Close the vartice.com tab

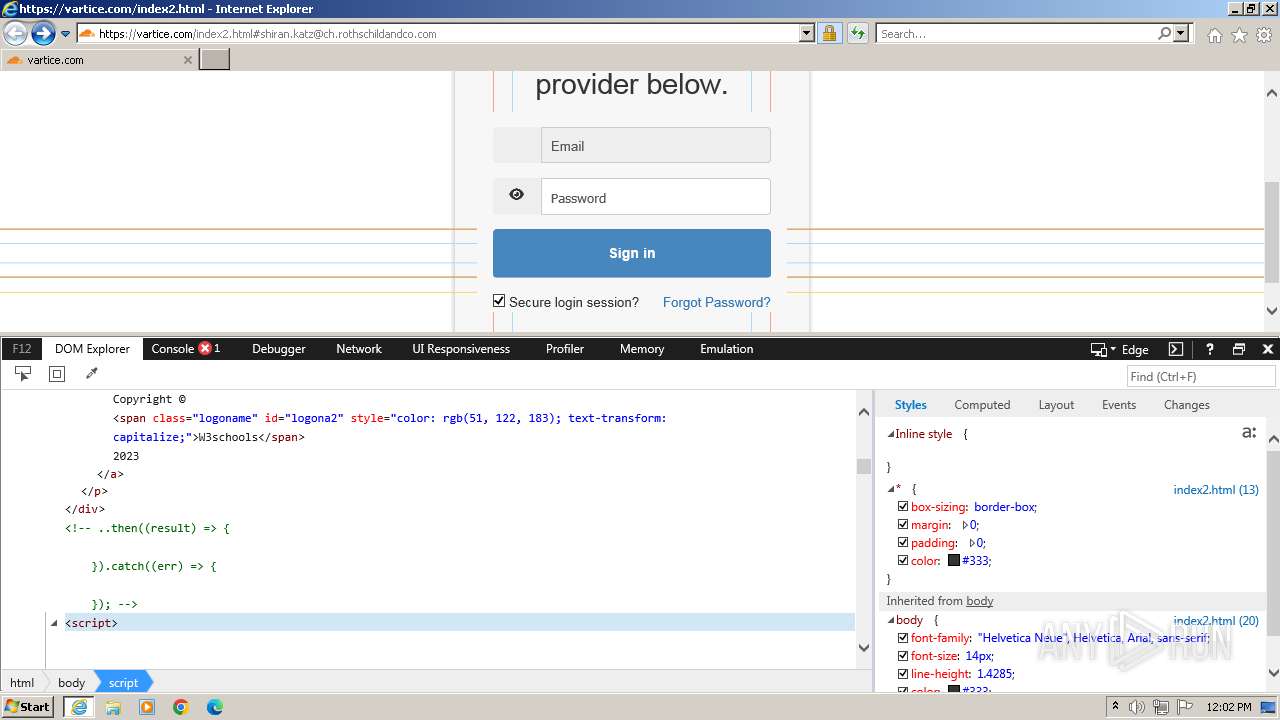click(x=187, y=60)
